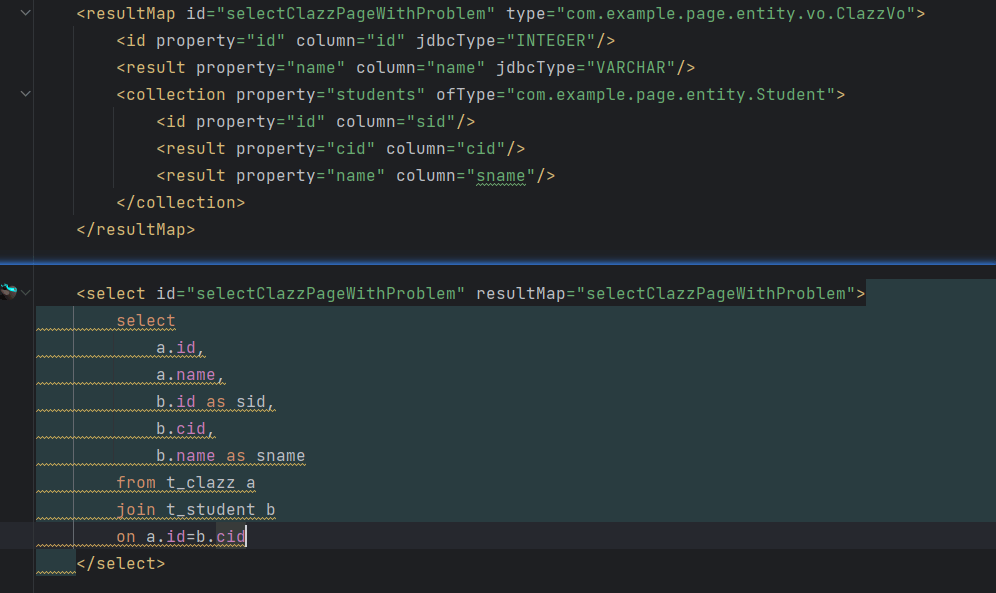The width and height of the screenshot is (996, 593).
Task: Collapse the resultMap element using its fold arrow
Action: click(25, 13)
